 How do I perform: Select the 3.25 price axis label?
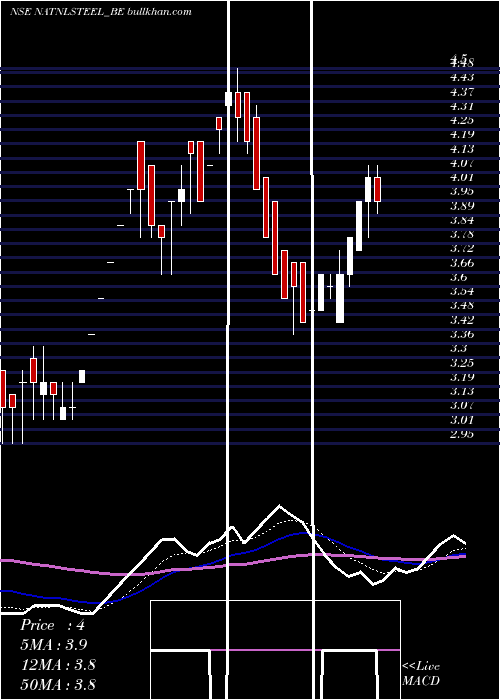[x=462, y=363]
